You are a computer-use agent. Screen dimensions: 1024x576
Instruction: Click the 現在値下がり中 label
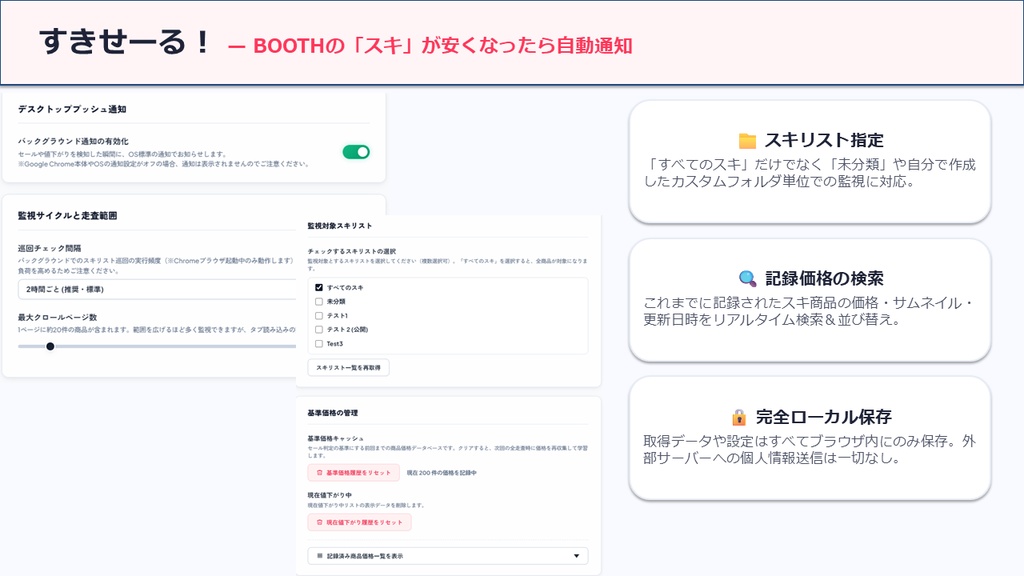pyautogui.click(x=330, y=495)
